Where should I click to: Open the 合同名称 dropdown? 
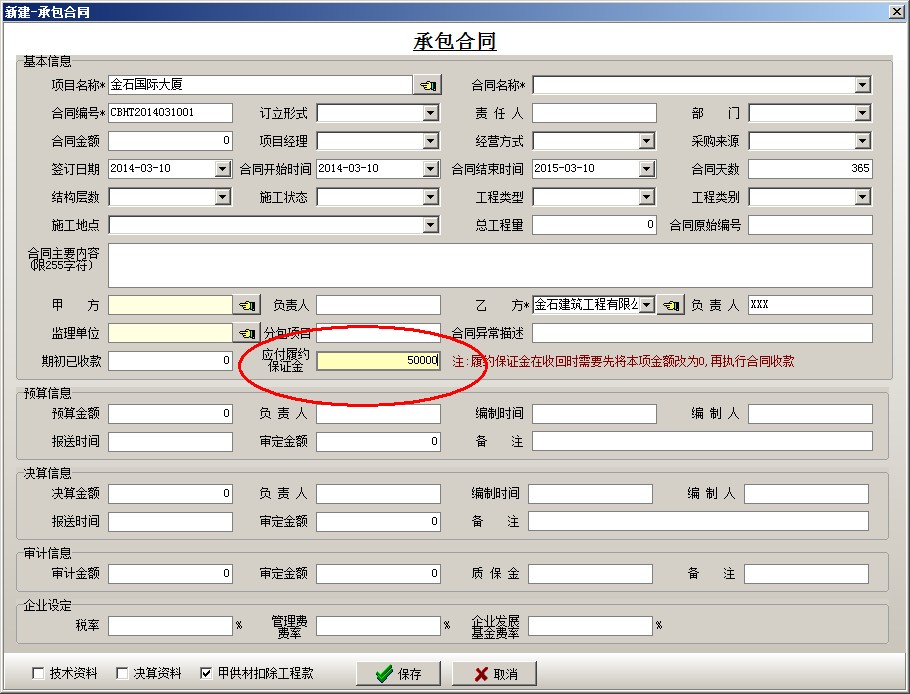pyautogui.click(x=863, y=85)
